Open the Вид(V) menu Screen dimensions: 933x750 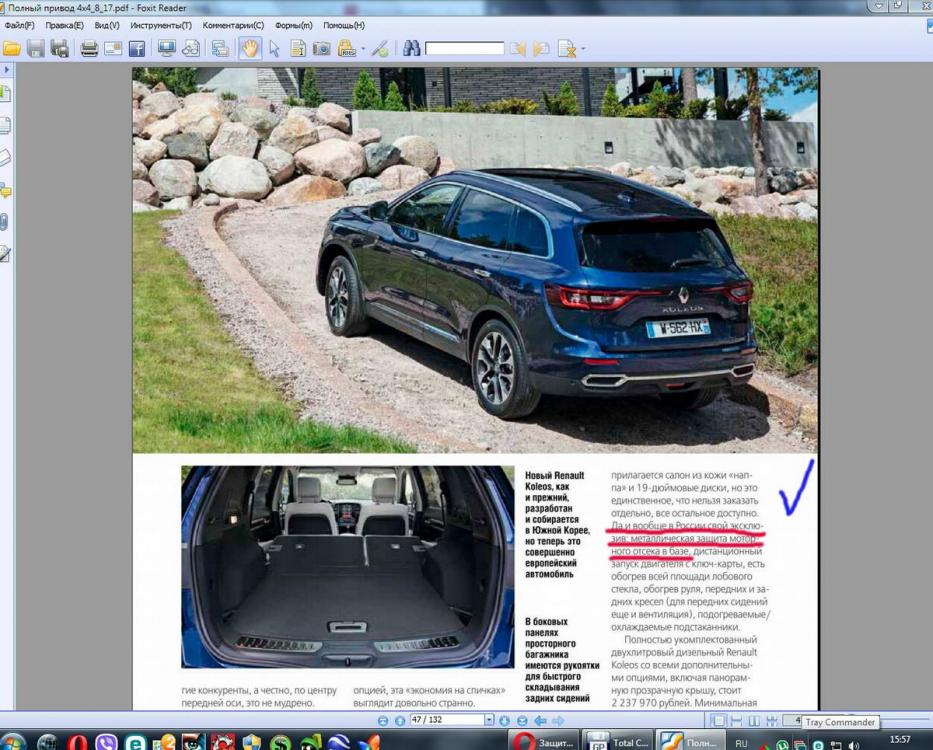[x=107, y=26]
